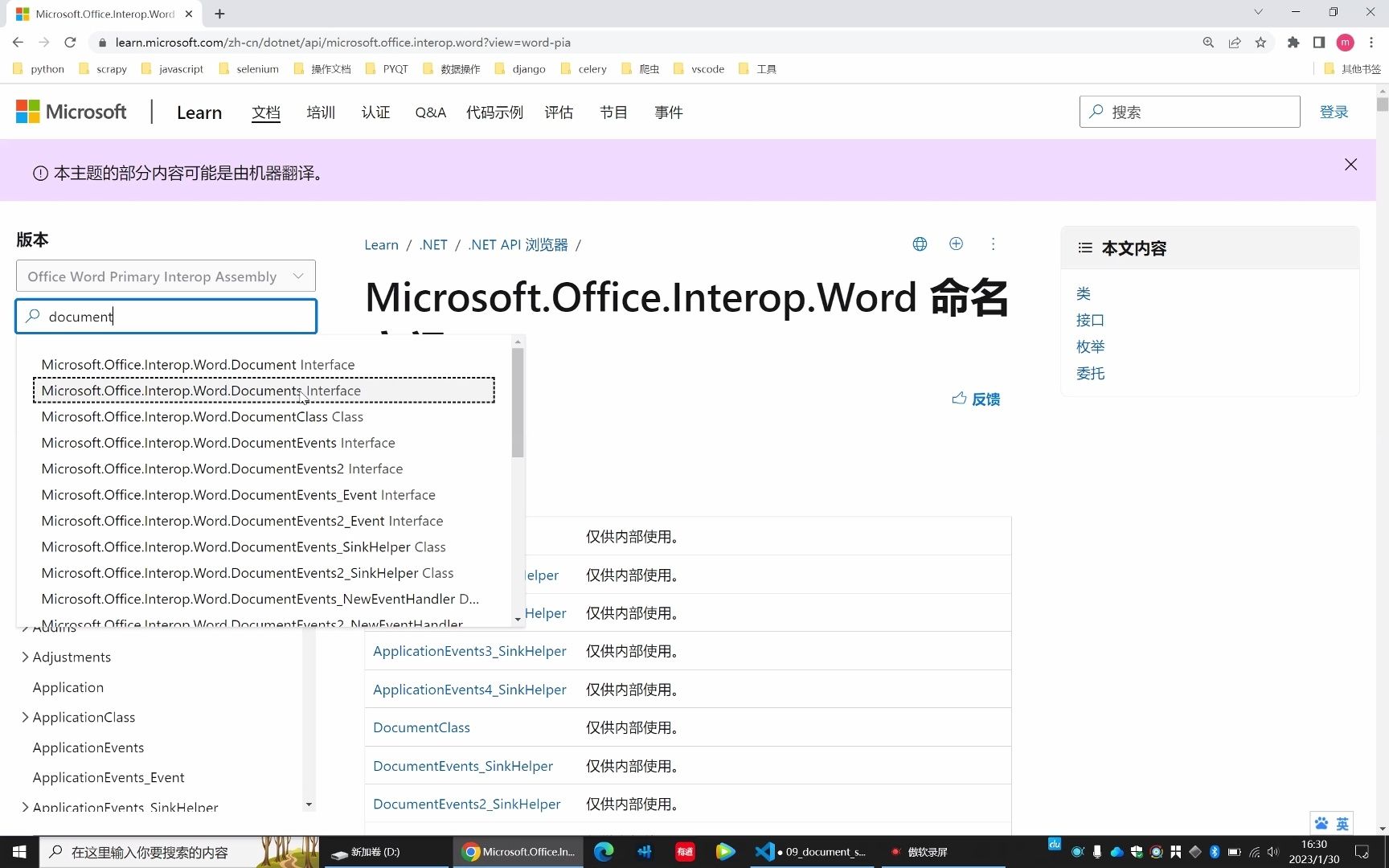Open the python bookmarks folder
1389x868 pixels.
pyautogui.click(x=39, y=69)
